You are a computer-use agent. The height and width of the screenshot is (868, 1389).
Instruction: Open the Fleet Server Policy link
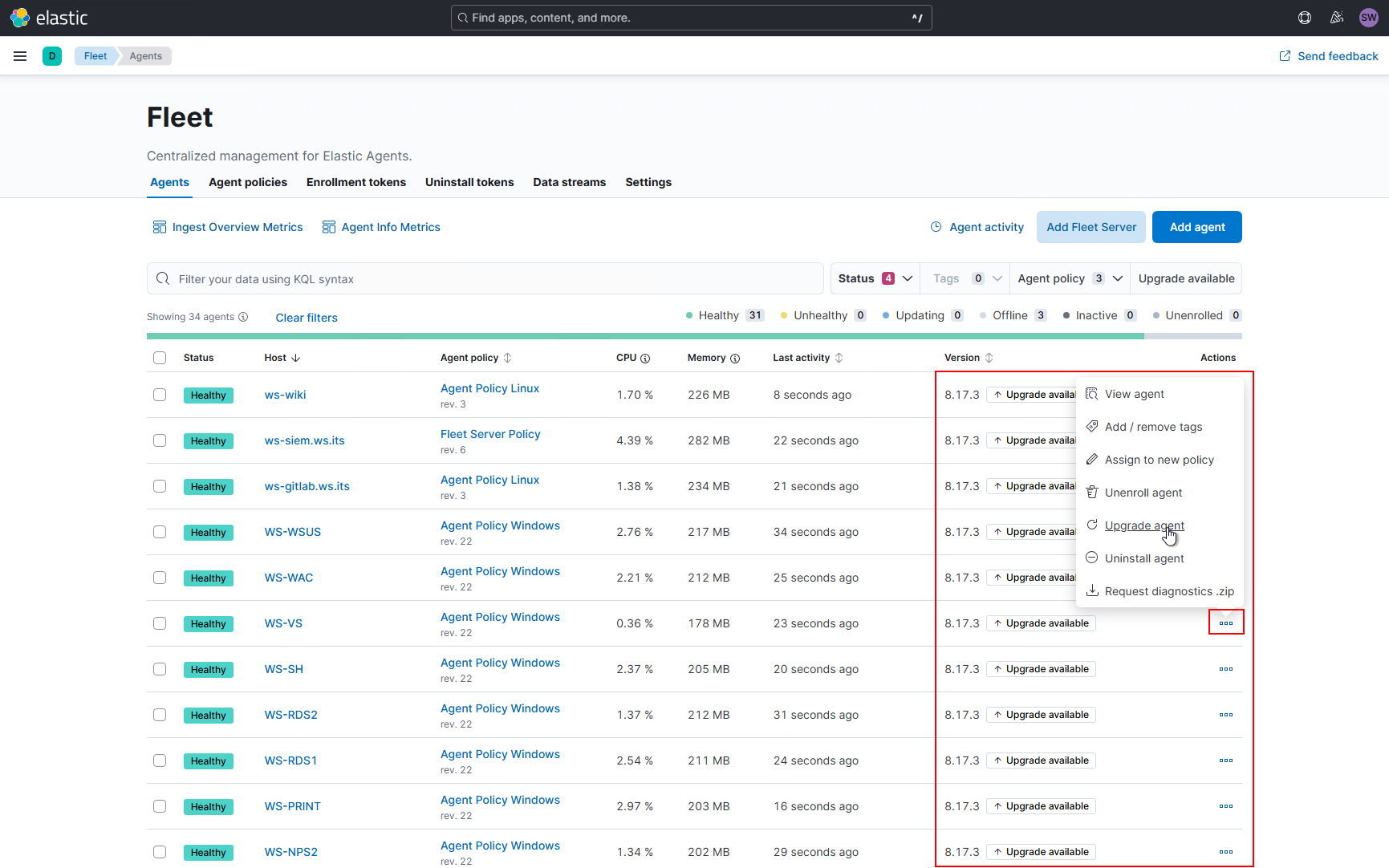(x=490, y=434)
